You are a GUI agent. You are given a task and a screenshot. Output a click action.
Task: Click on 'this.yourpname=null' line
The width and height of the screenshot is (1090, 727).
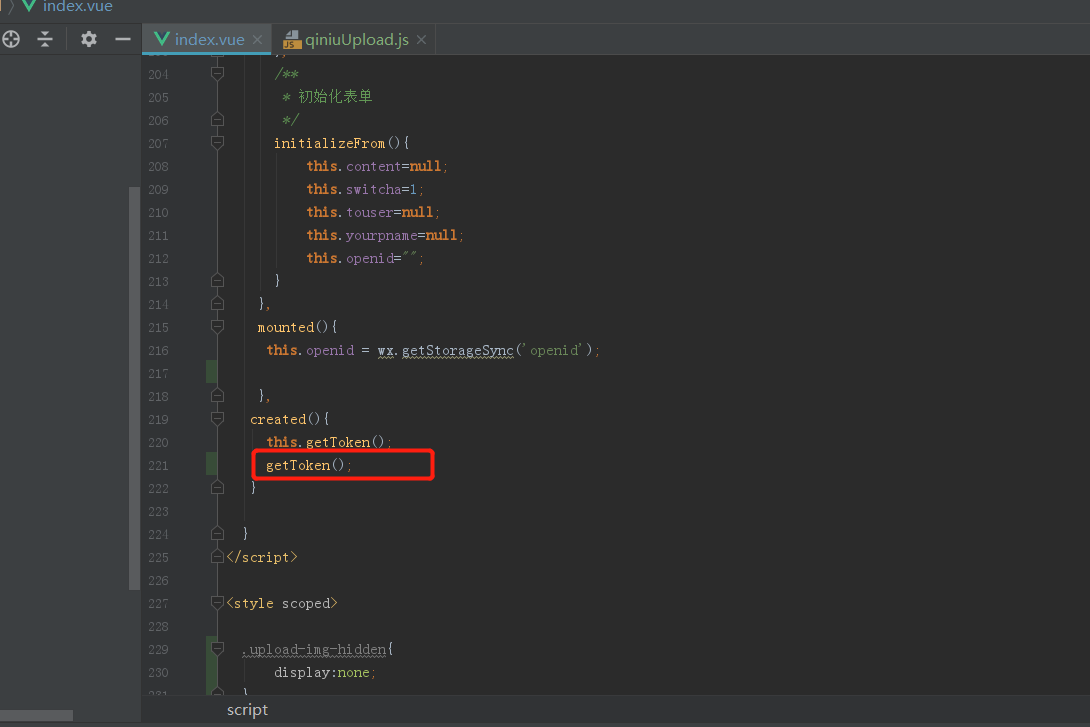[385, 235]
